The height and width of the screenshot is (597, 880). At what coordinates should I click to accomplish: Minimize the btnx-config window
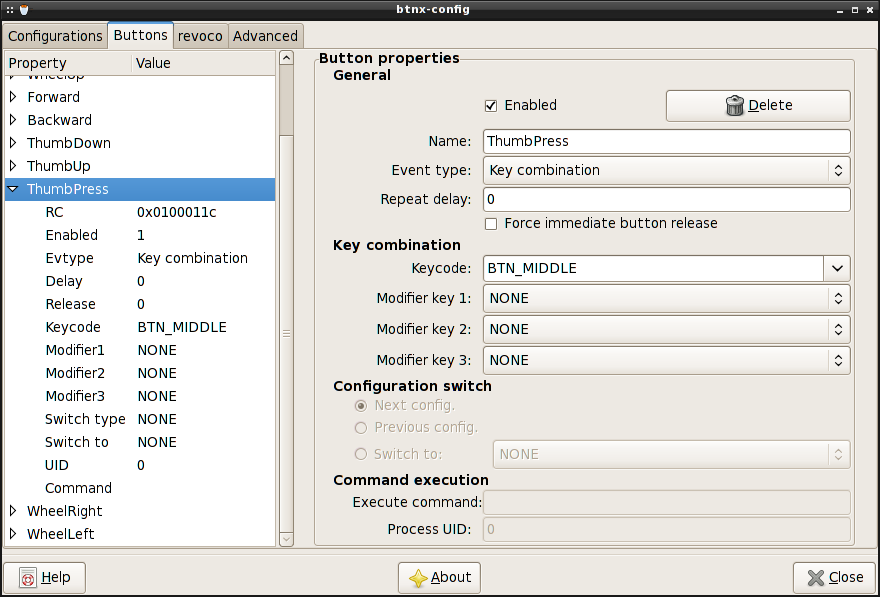pos(840,10)
